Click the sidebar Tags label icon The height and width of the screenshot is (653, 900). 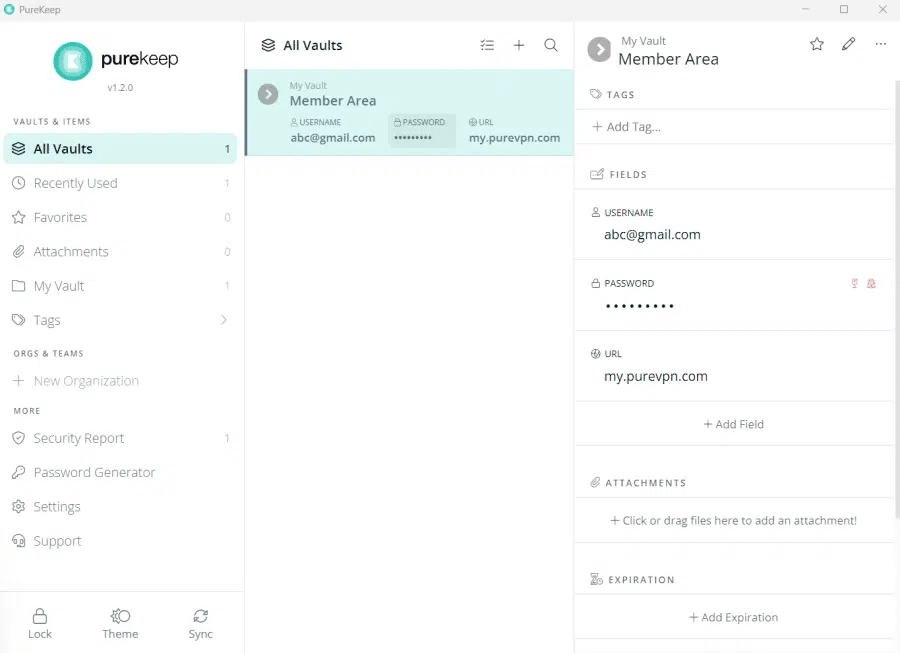[x=18, y=320]
